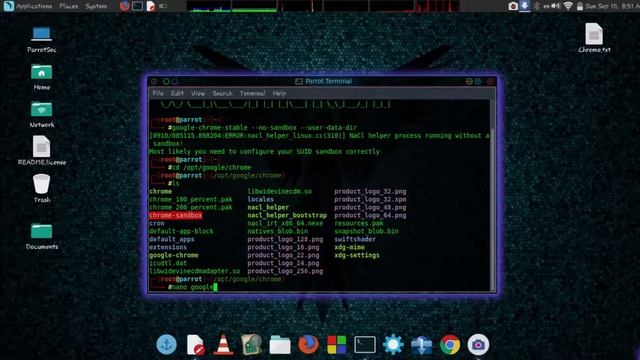Open the Terminal menu in menubar
The width and height of the screenshot is (640, 360).
(252, 93)
